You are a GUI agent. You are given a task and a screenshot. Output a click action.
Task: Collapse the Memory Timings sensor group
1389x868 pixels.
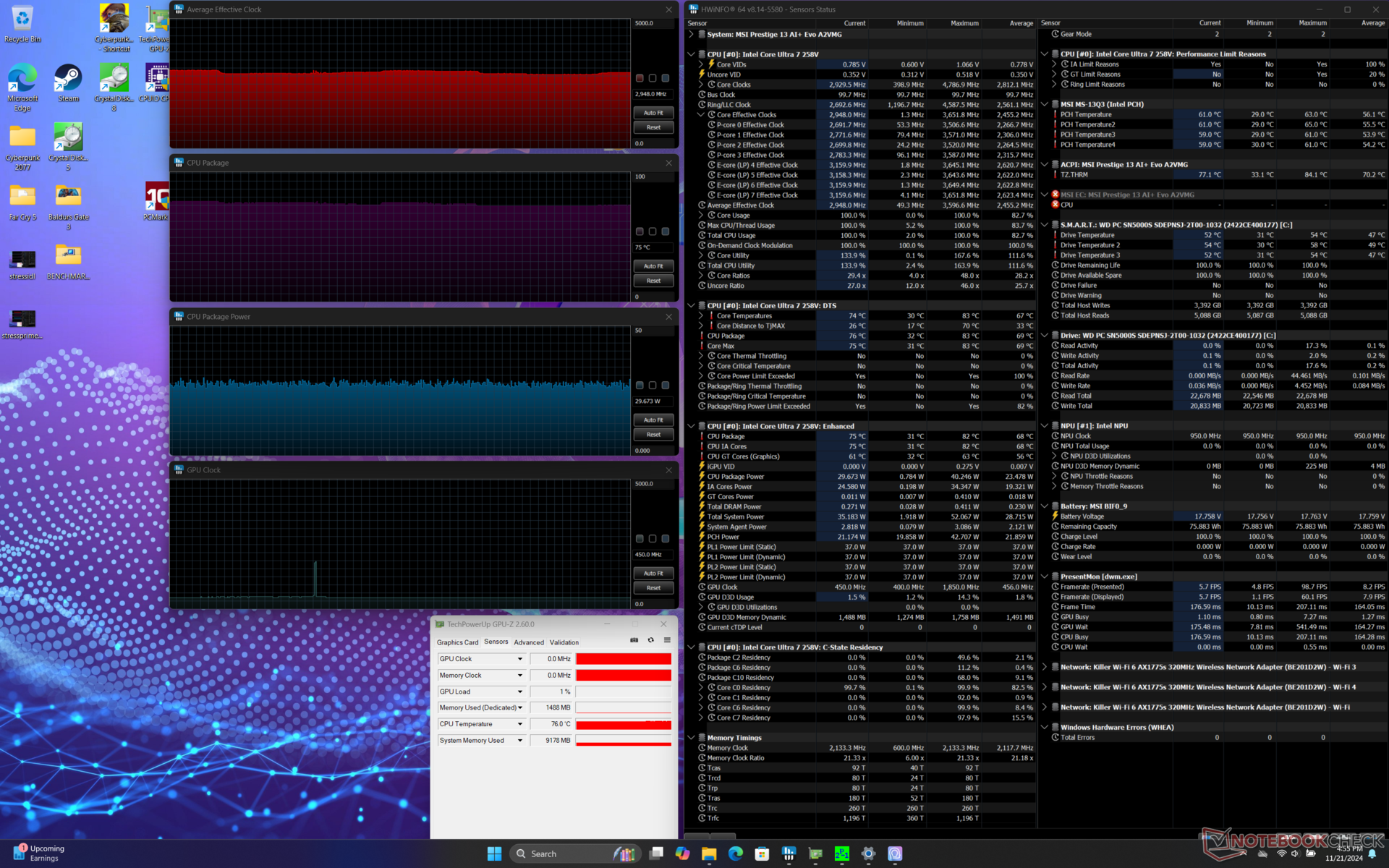pos(692,738)
